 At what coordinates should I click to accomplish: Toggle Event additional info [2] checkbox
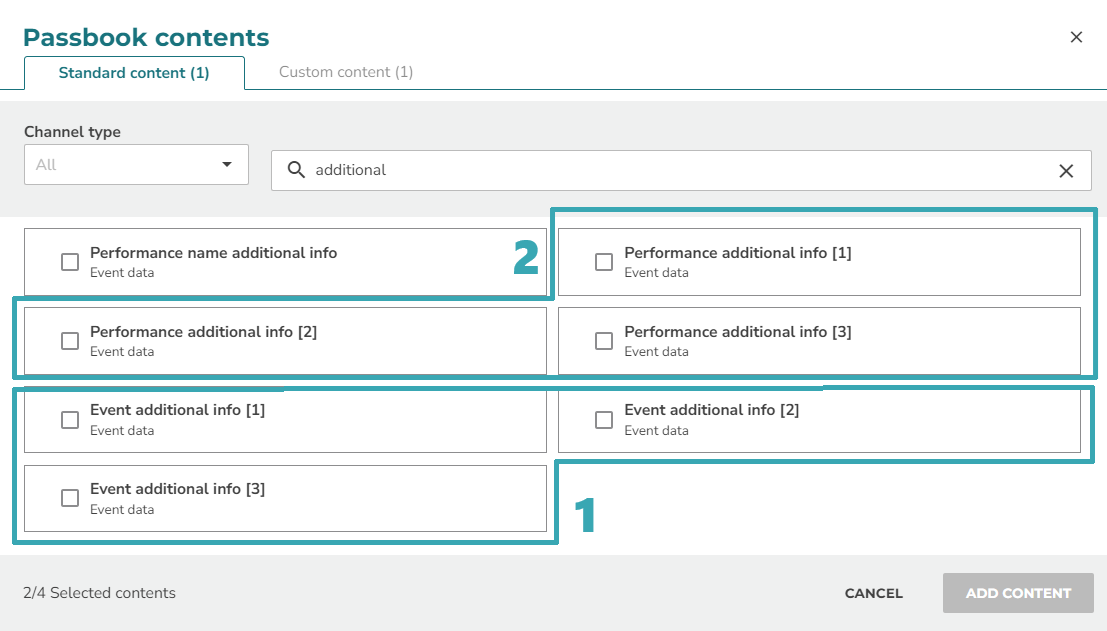(604, 420)
